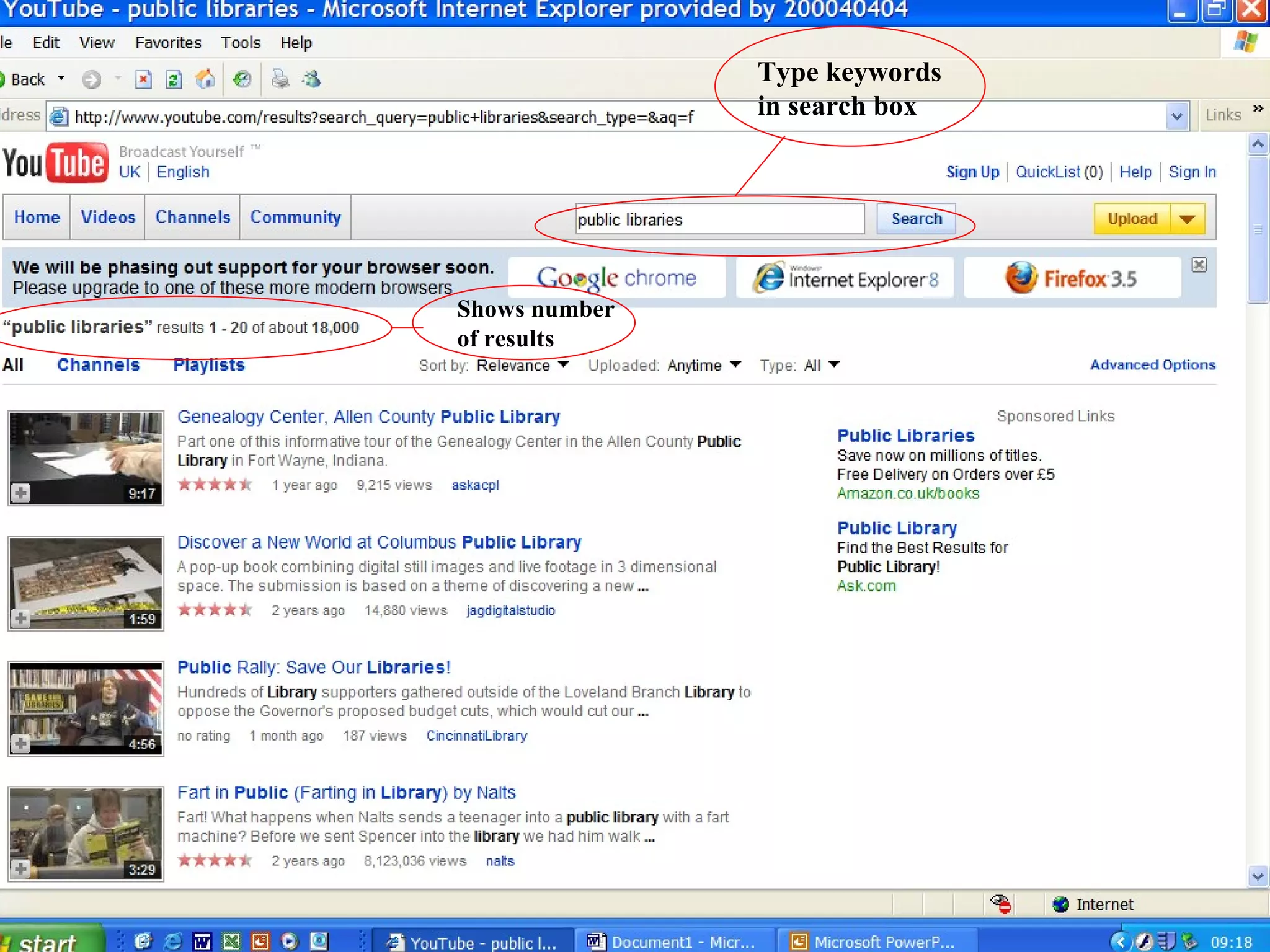Launch Internet Explorer from Quick Launch

pyautogui.click(x=172, y=941)
